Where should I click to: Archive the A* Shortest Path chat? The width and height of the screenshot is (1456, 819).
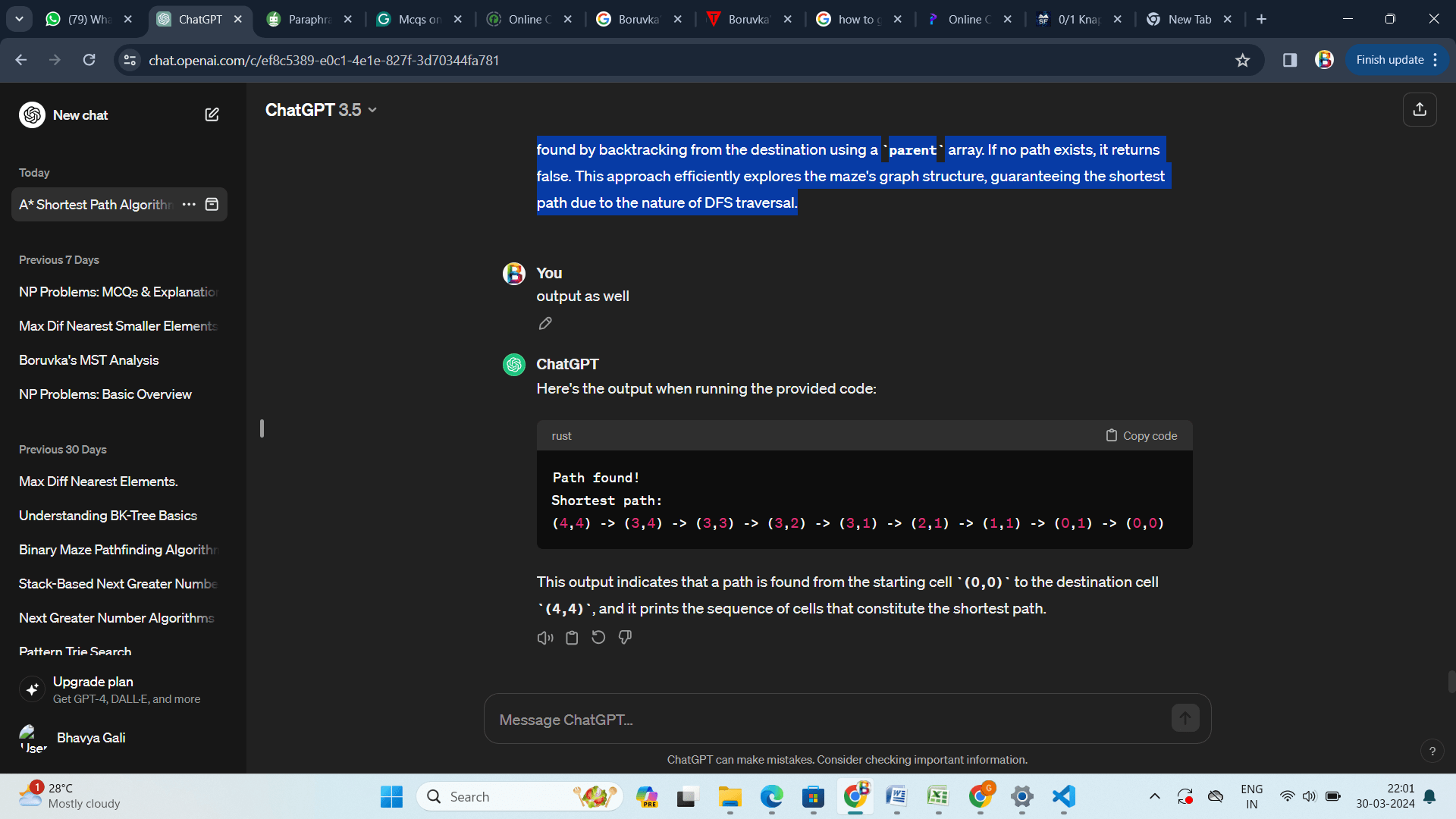point(212,205)
